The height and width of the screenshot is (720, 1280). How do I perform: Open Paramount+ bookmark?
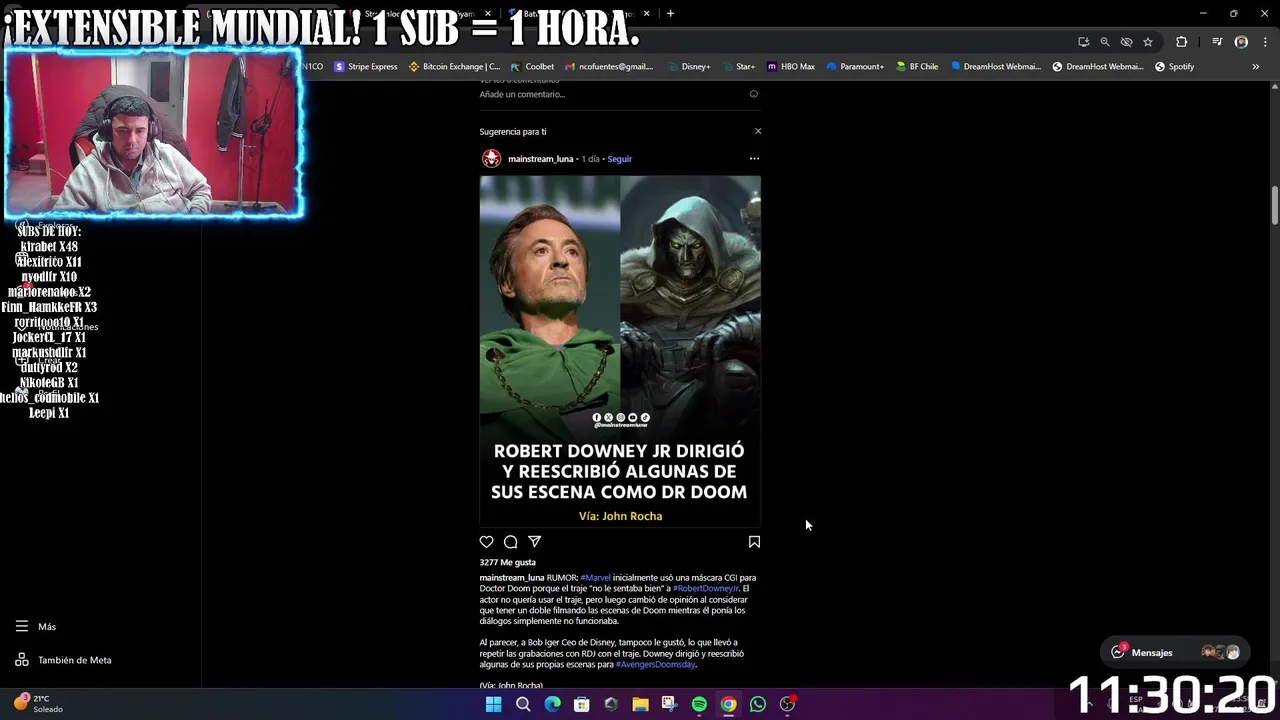pyautogui.click(x=855, y=67)
